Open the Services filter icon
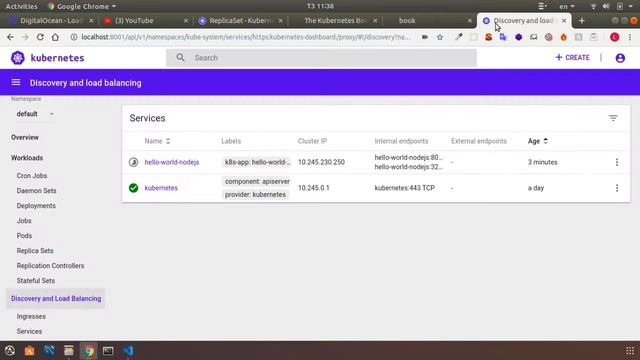This screenshot has width=640, height=360. 613,118
